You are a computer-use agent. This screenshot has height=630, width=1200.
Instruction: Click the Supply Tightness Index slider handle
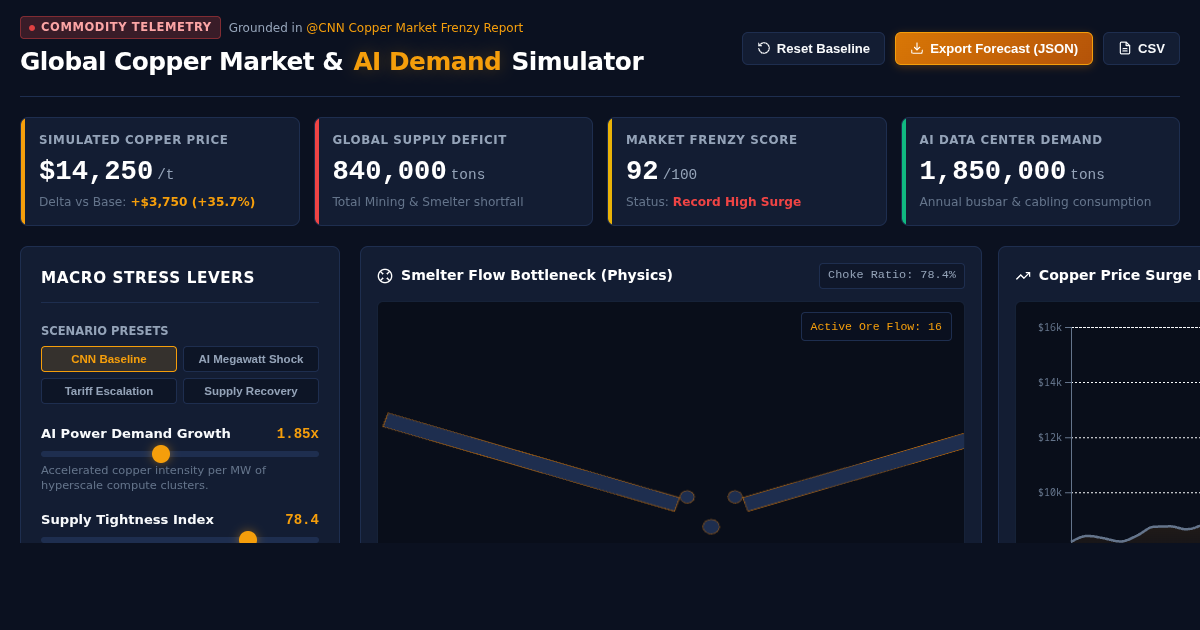(x=248, y=538)
